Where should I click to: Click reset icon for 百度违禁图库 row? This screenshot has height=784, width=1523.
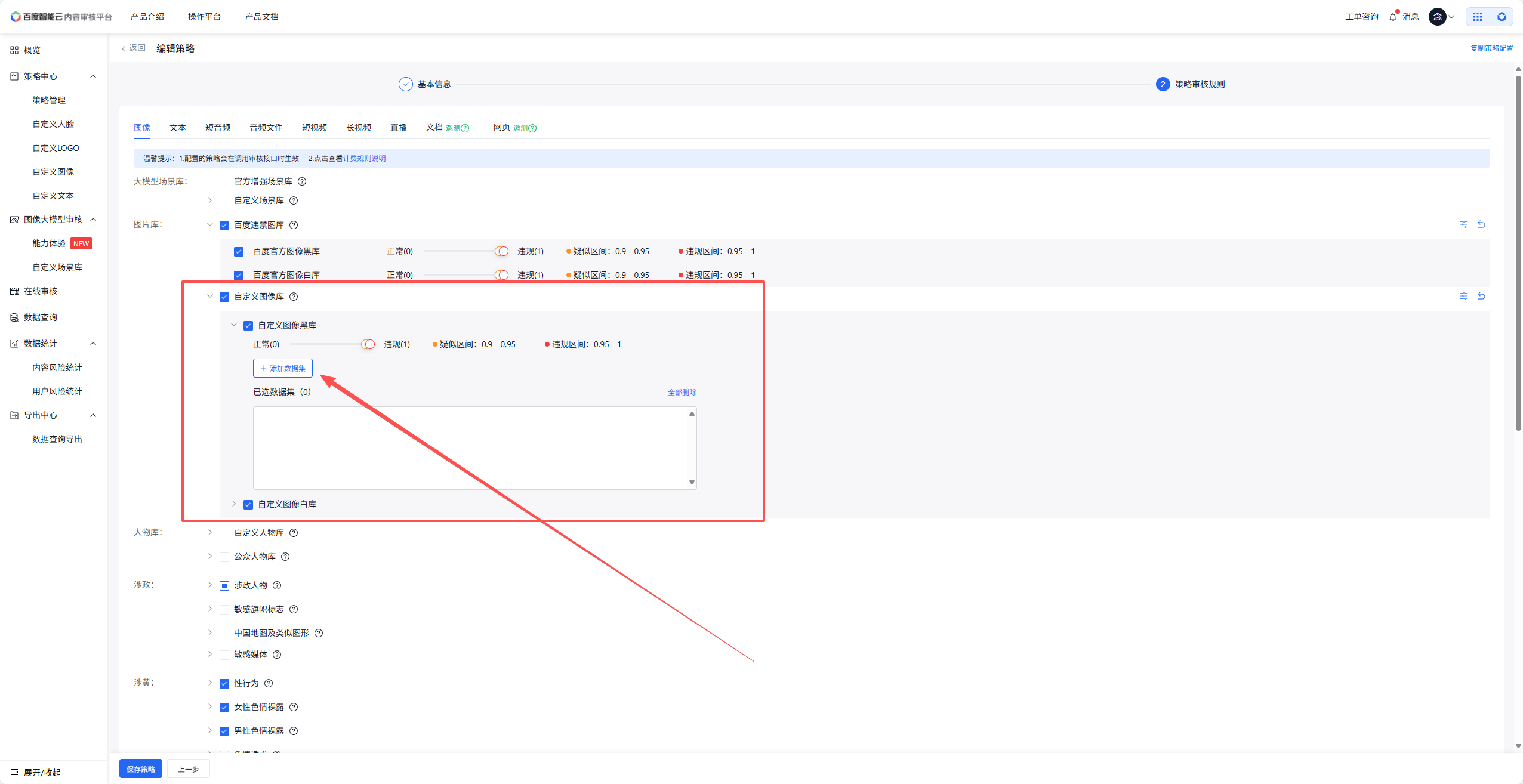click(1481, 224)
